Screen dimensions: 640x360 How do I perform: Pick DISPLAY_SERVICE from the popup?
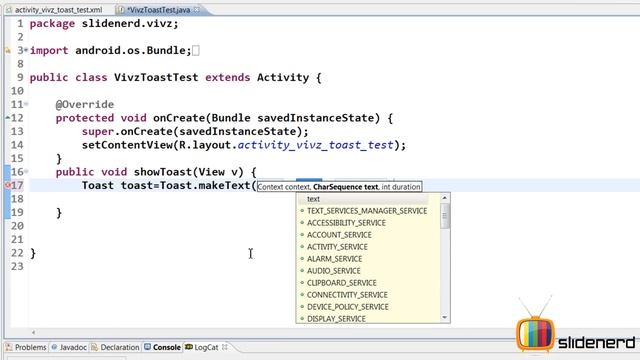coord(336,319)
